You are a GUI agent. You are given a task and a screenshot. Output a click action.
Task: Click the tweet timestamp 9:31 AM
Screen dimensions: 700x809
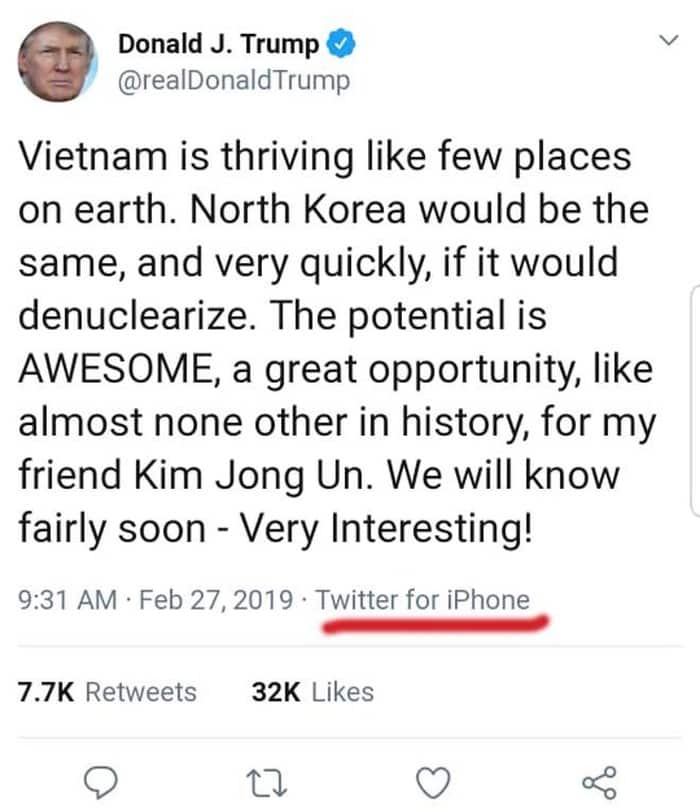tap(64, 600)
